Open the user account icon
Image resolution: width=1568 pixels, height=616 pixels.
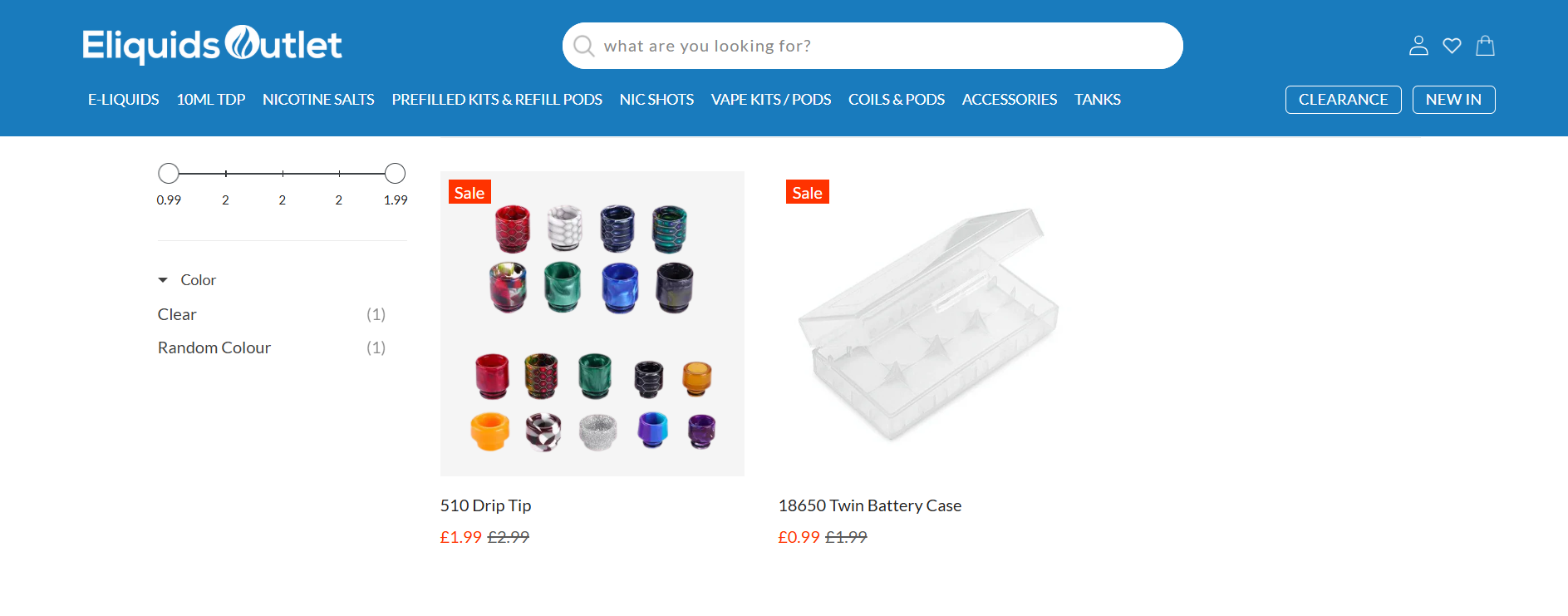1418,46
